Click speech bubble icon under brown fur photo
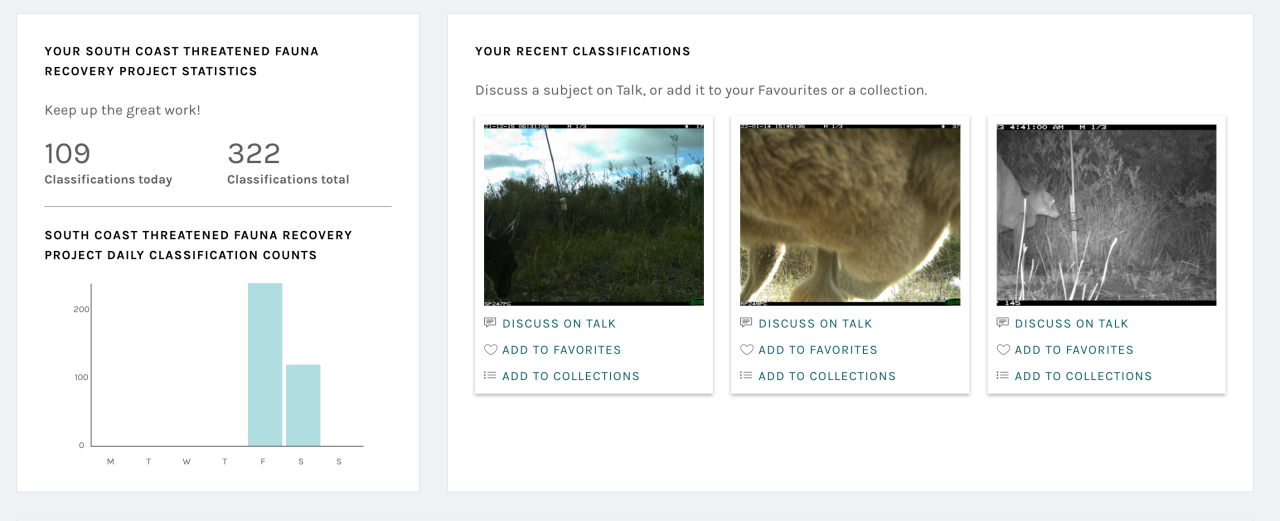This screenshot has height=521, width=1280. pos(746,323)
